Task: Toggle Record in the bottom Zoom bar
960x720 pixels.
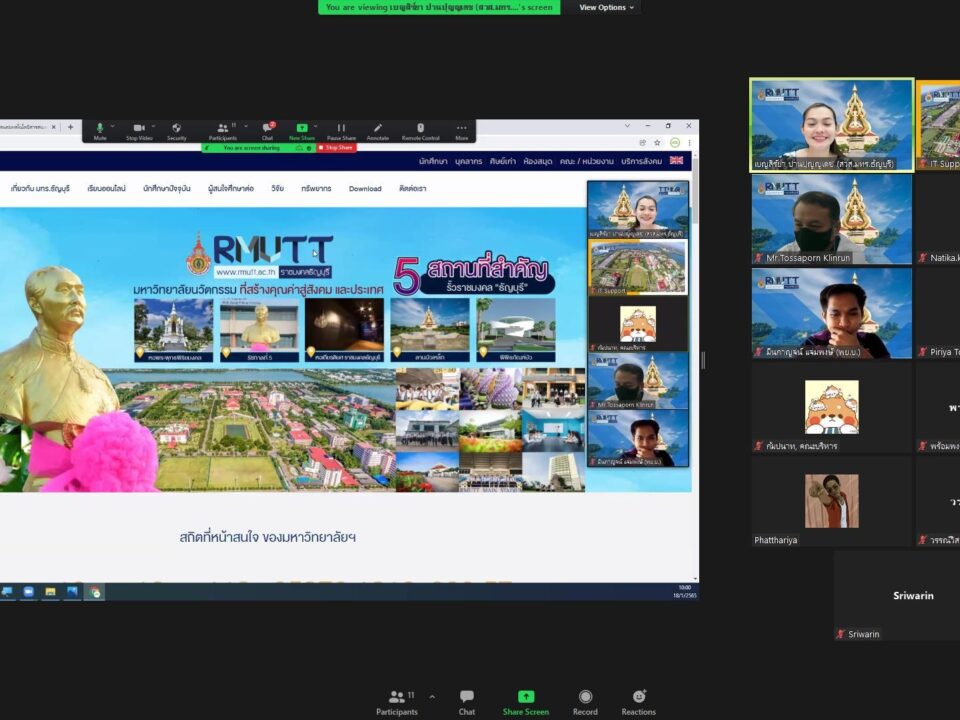Action: click(x=585, y=702)
